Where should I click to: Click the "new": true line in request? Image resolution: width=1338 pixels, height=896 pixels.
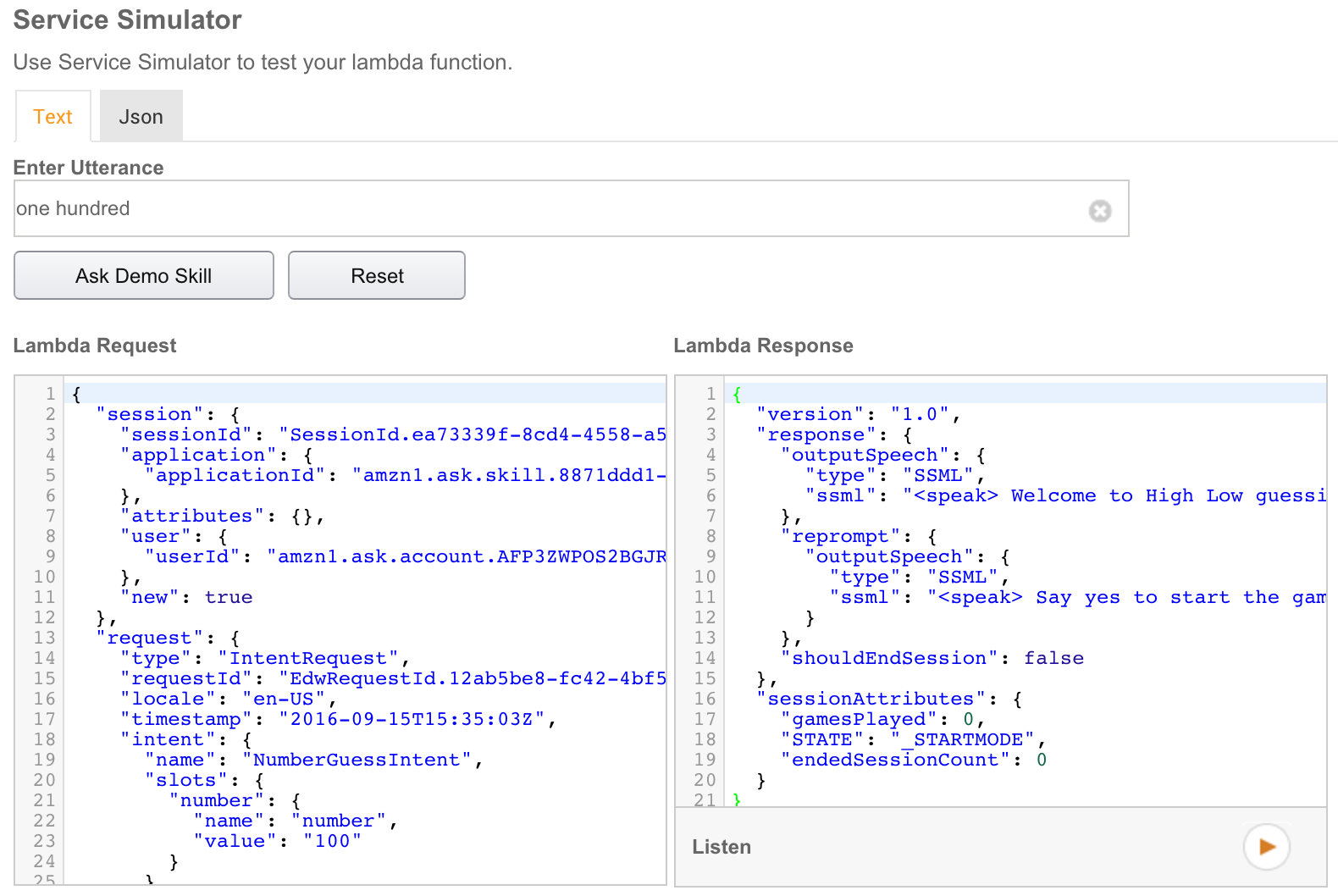(186, 597)
